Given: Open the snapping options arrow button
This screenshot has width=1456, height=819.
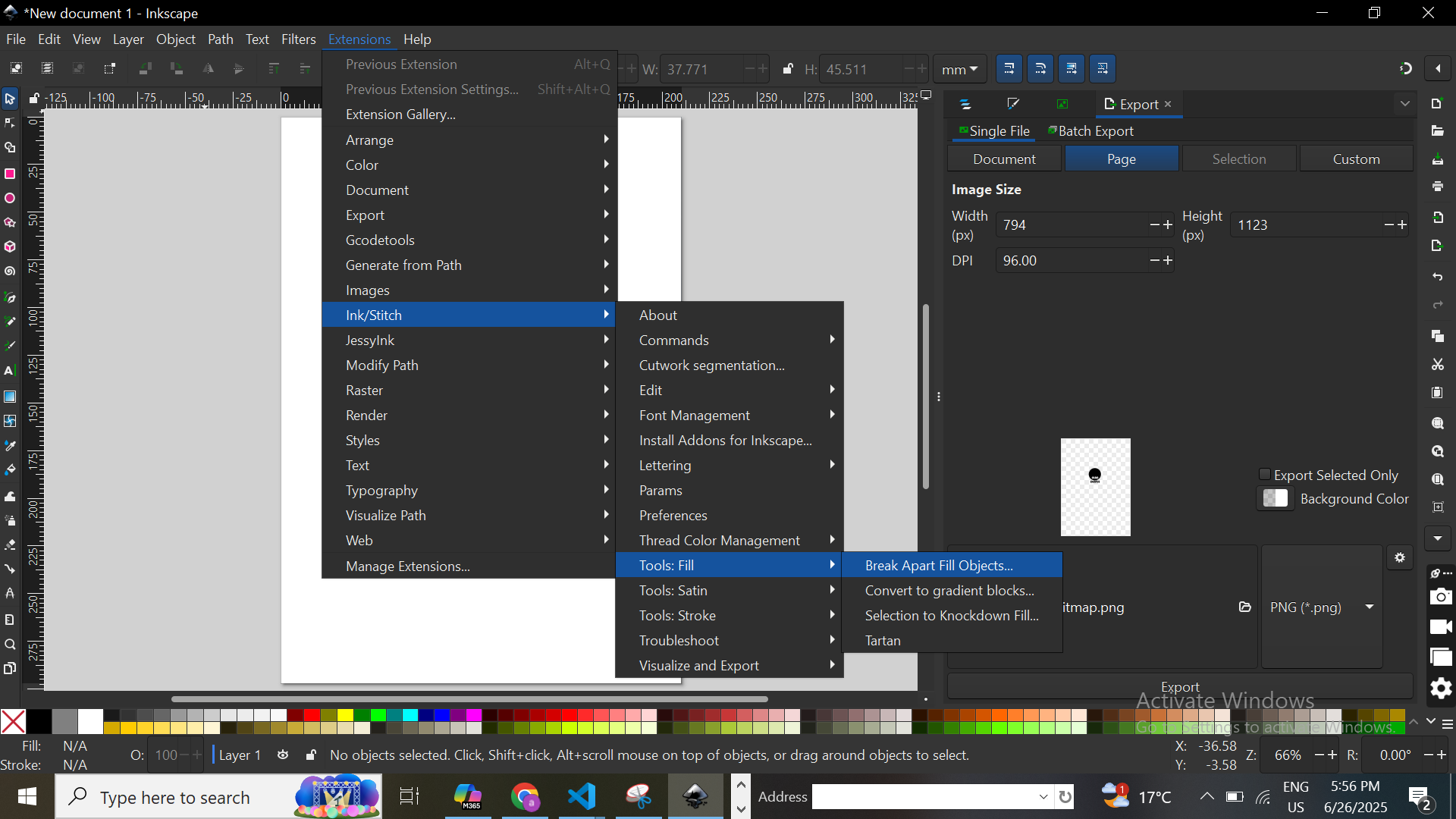Looking at the screenshot, I should coord(1438,69).
